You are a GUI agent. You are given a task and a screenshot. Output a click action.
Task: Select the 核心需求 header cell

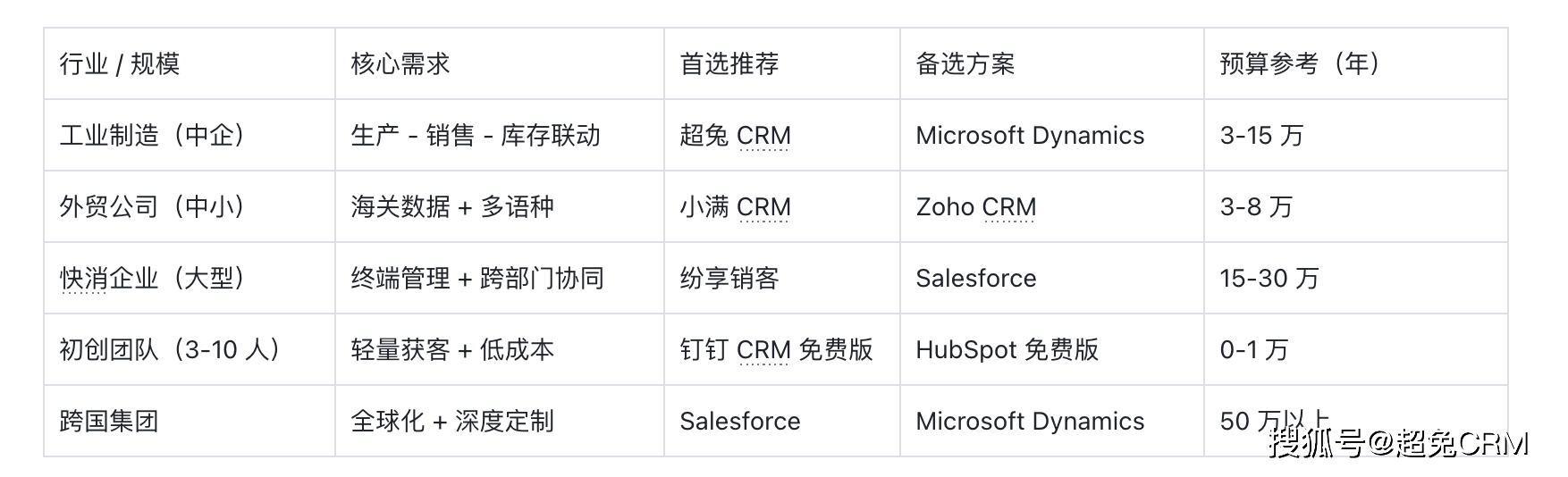pyautogui.click(x=400, y=64)
